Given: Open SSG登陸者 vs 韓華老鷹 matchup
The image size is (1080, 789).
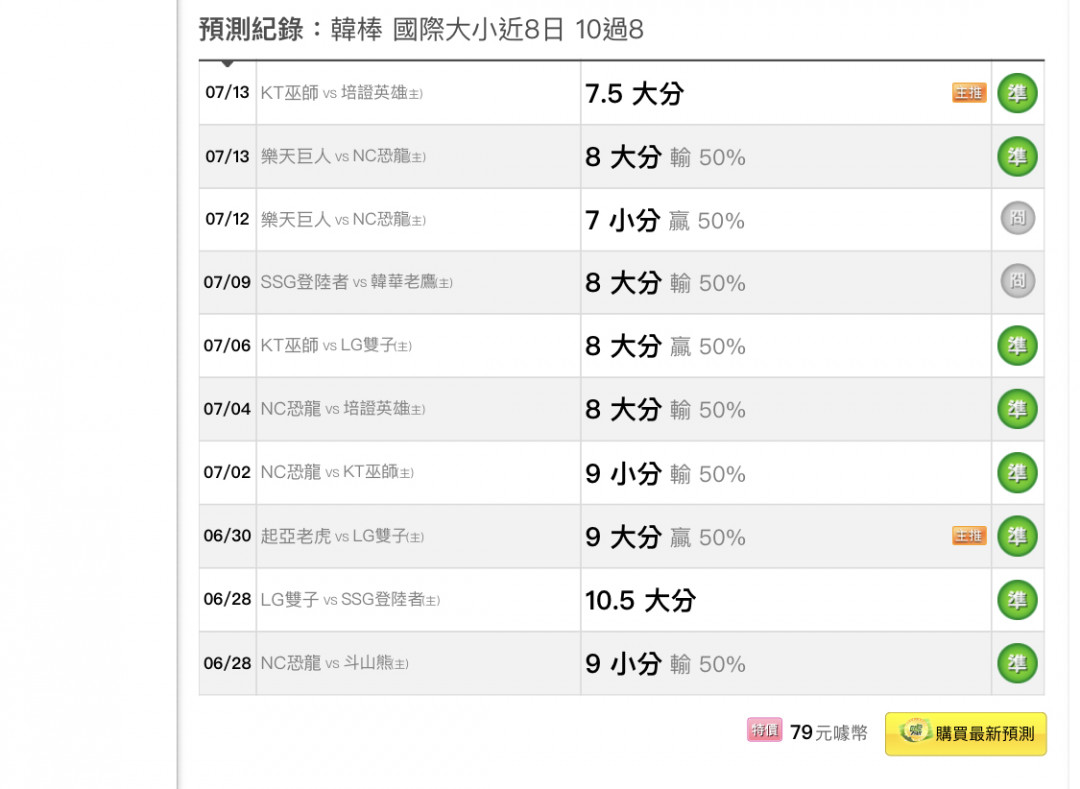Looking at the screenshot, I should click(356, 282).
